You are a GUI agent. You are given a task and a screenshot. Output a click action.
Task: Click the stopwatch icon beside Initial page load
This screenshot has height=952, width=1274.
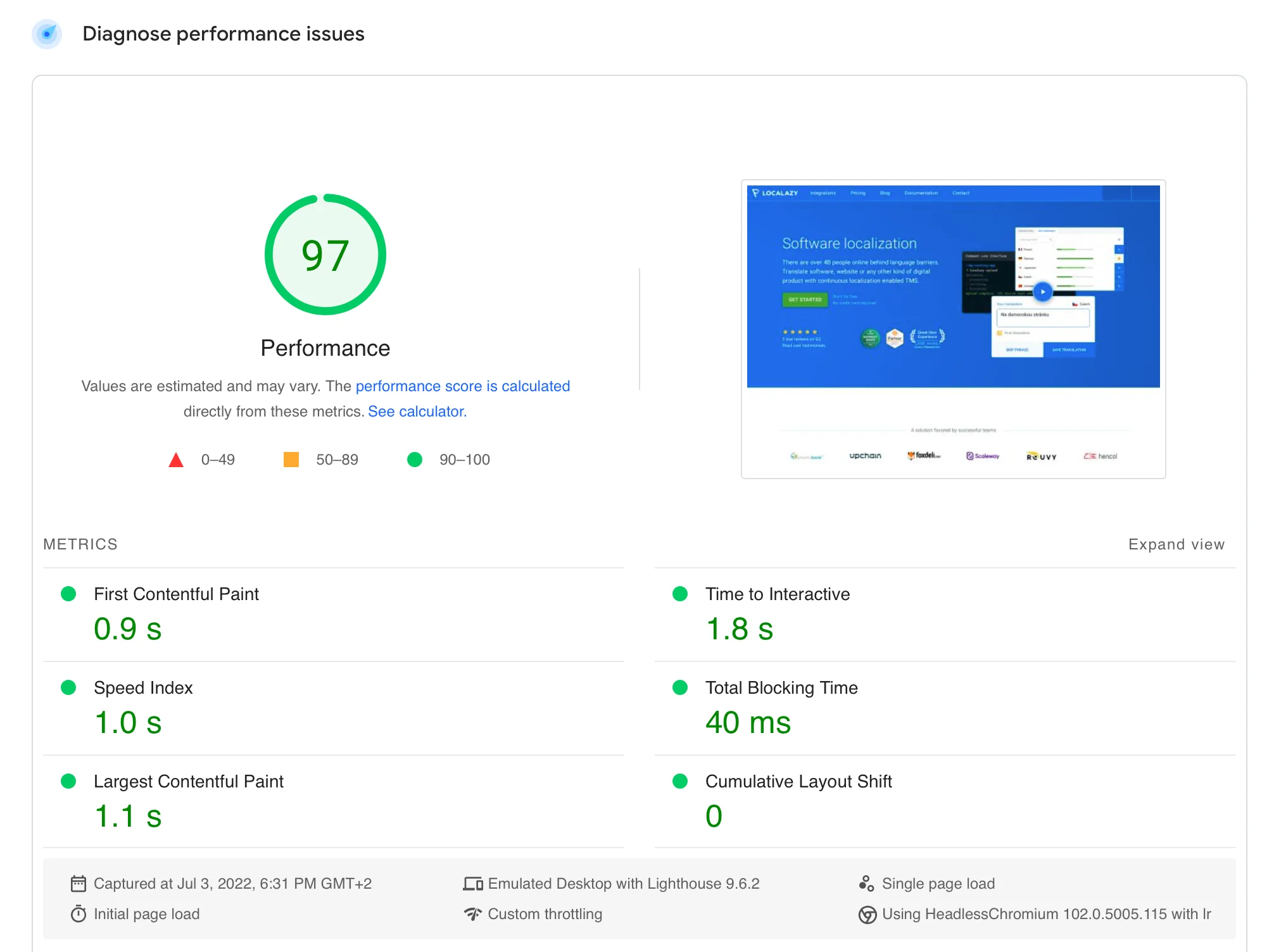click(79, 914)
